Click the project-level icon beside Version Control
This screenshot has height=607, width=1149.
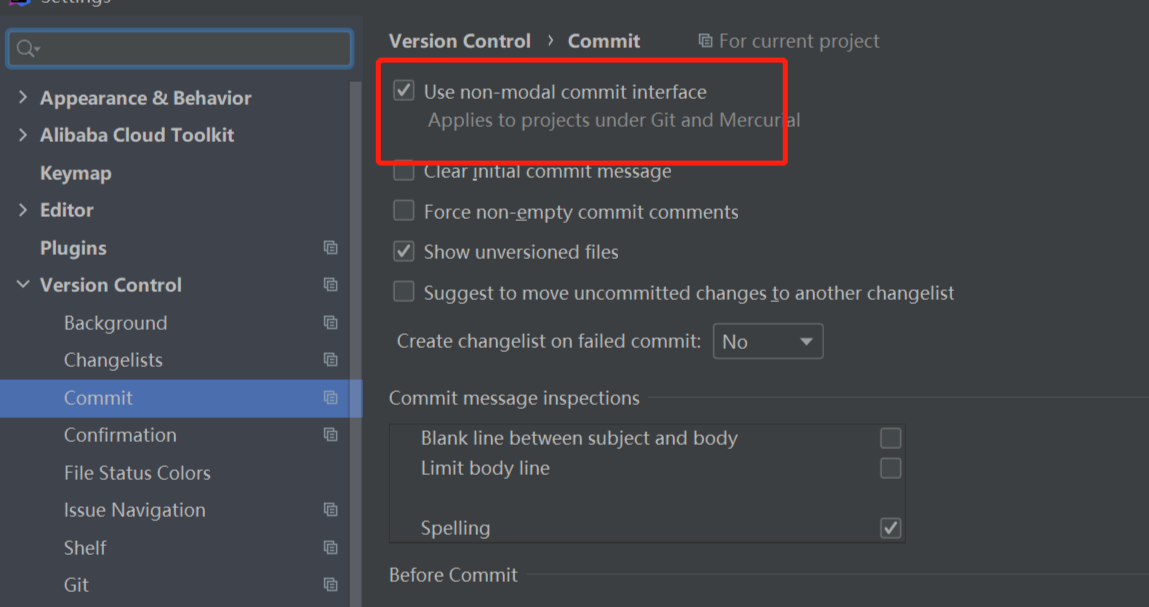[x=330, y=284]
